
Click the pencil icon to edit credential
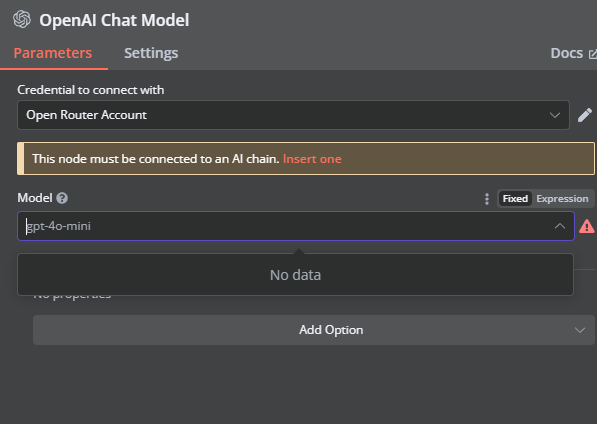[585, 115]
